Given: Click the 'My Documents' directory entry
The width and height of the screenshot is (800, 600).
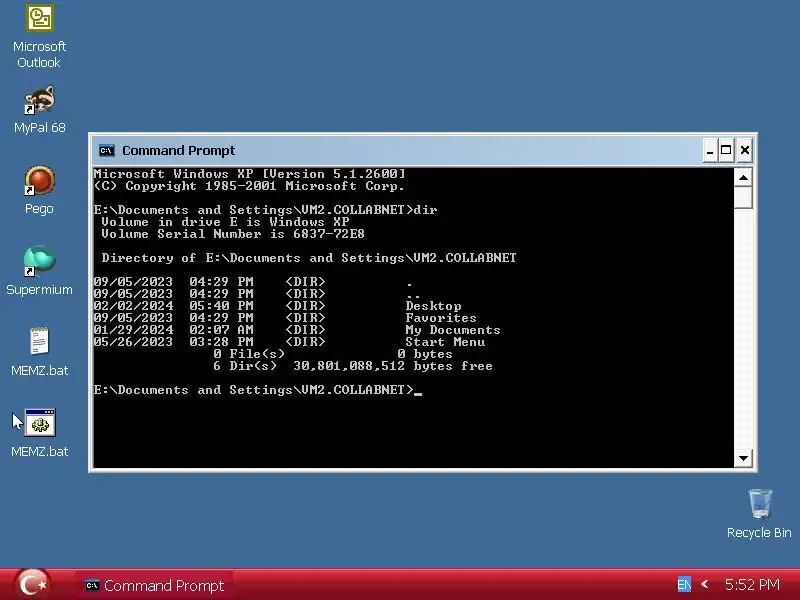Looking at the screenshot, I should click(453, 330).
